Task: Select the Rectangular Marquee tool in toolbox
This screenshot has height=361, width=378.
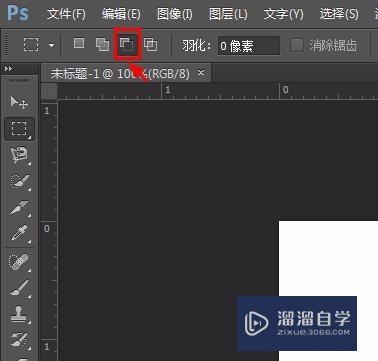Action: coord(19,129)
